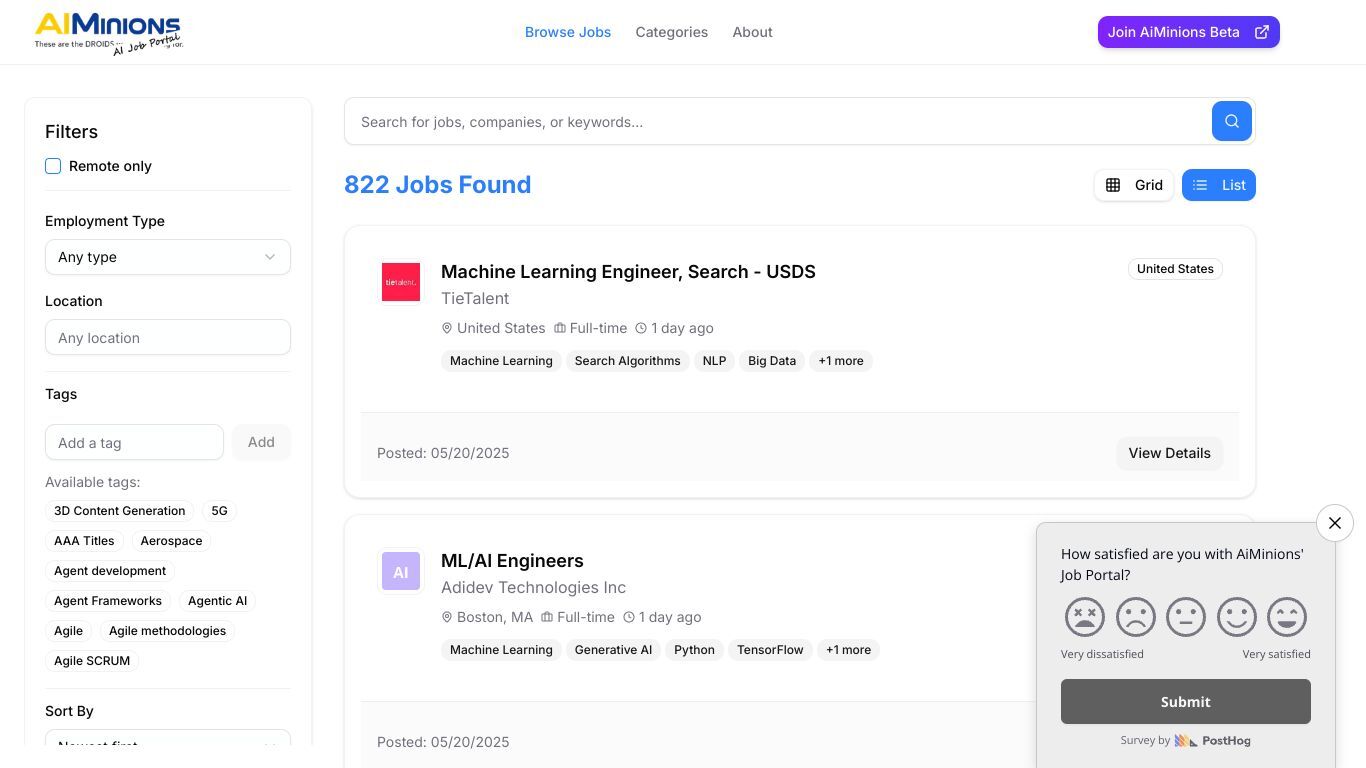Click the 822 Jobs Found heading
The image size is (1366, 768).
point(438,185)
